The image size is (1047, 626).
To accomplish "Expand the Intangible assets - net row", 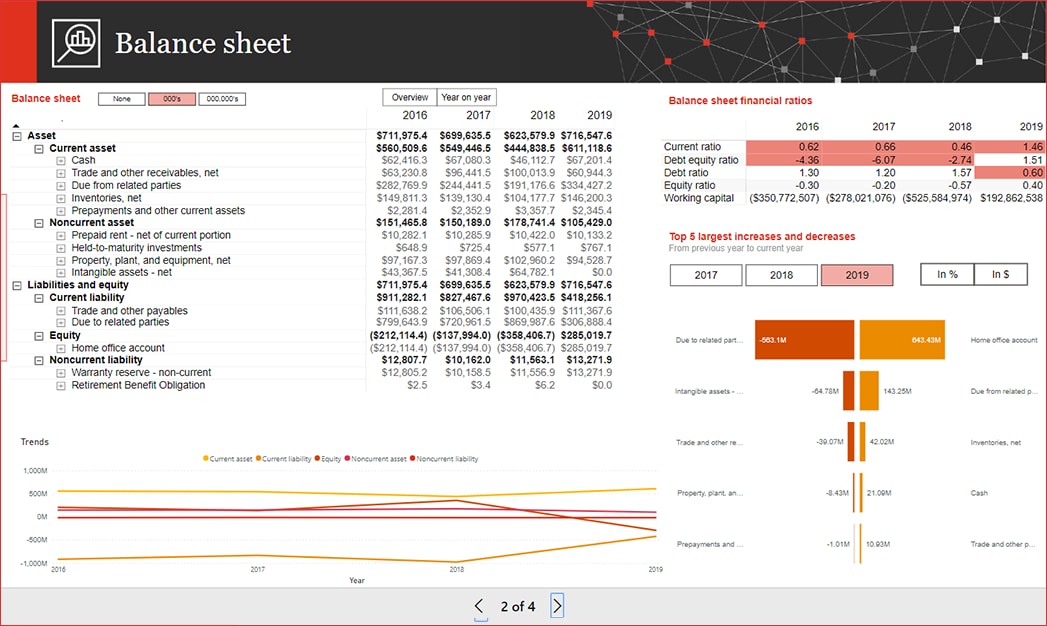I will pos(61,272).
